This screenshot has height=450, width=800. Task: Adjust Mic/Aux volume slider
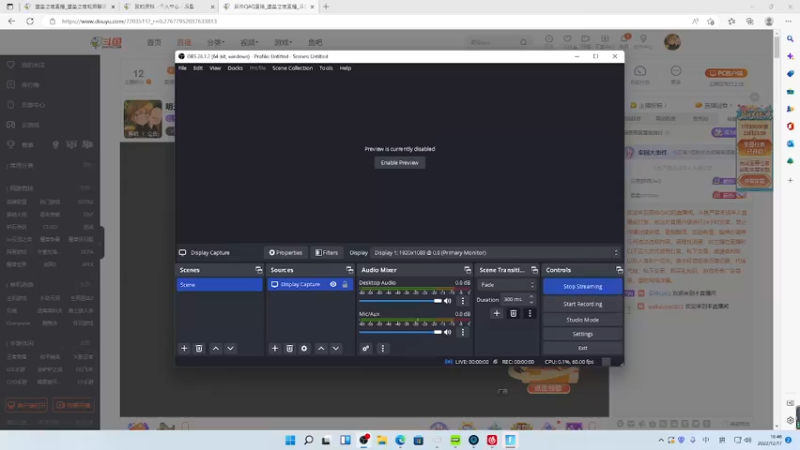click(401, 332)
